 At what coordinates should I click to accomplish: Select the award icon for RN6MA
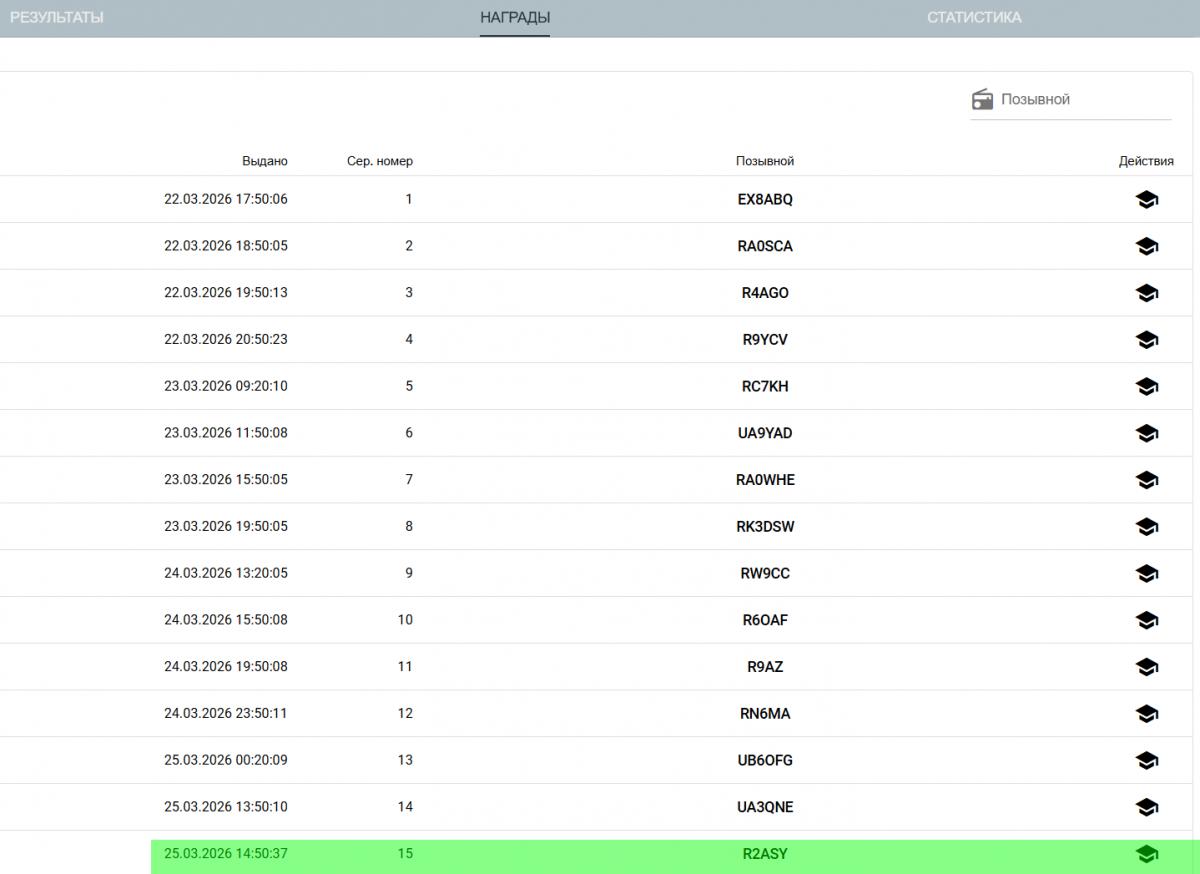(x=1146, y=714)
